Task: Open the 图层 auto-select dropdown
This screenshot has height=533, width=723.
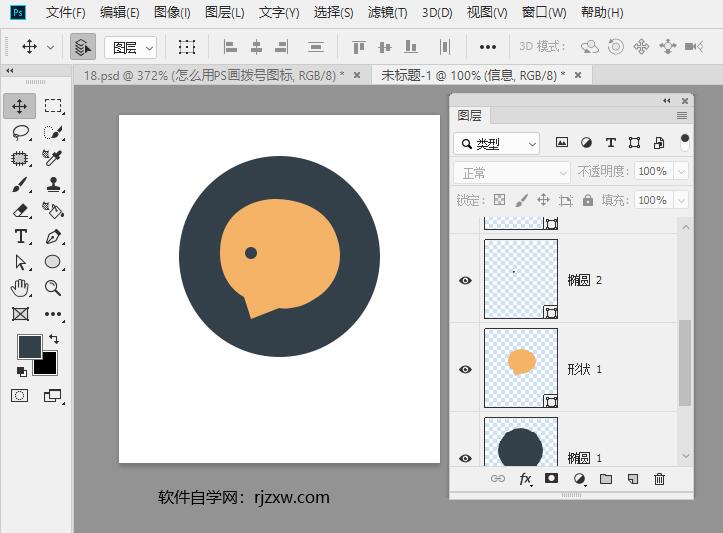Action: 133,47
